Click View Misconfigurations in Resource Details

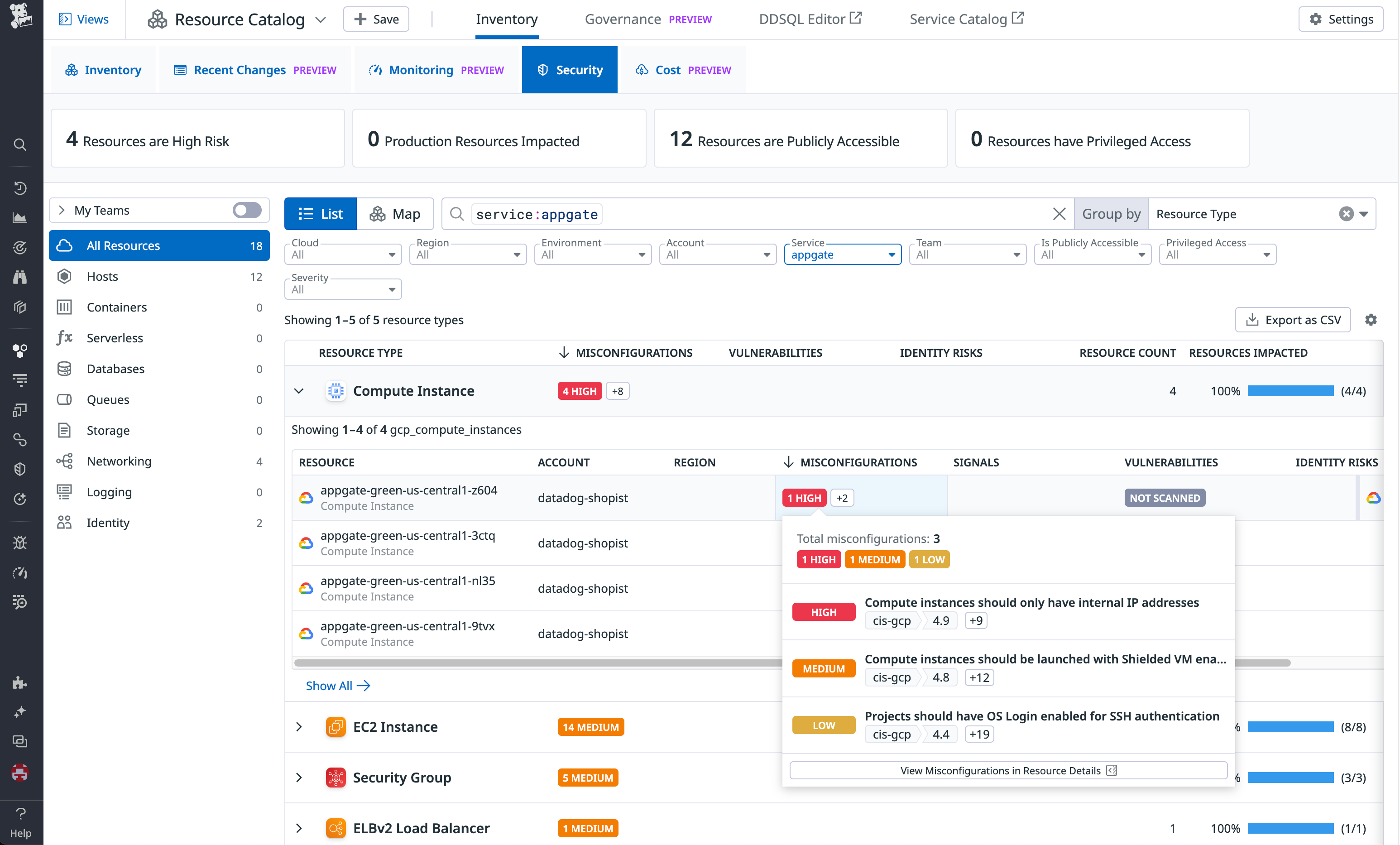(x=1008, y=770)
